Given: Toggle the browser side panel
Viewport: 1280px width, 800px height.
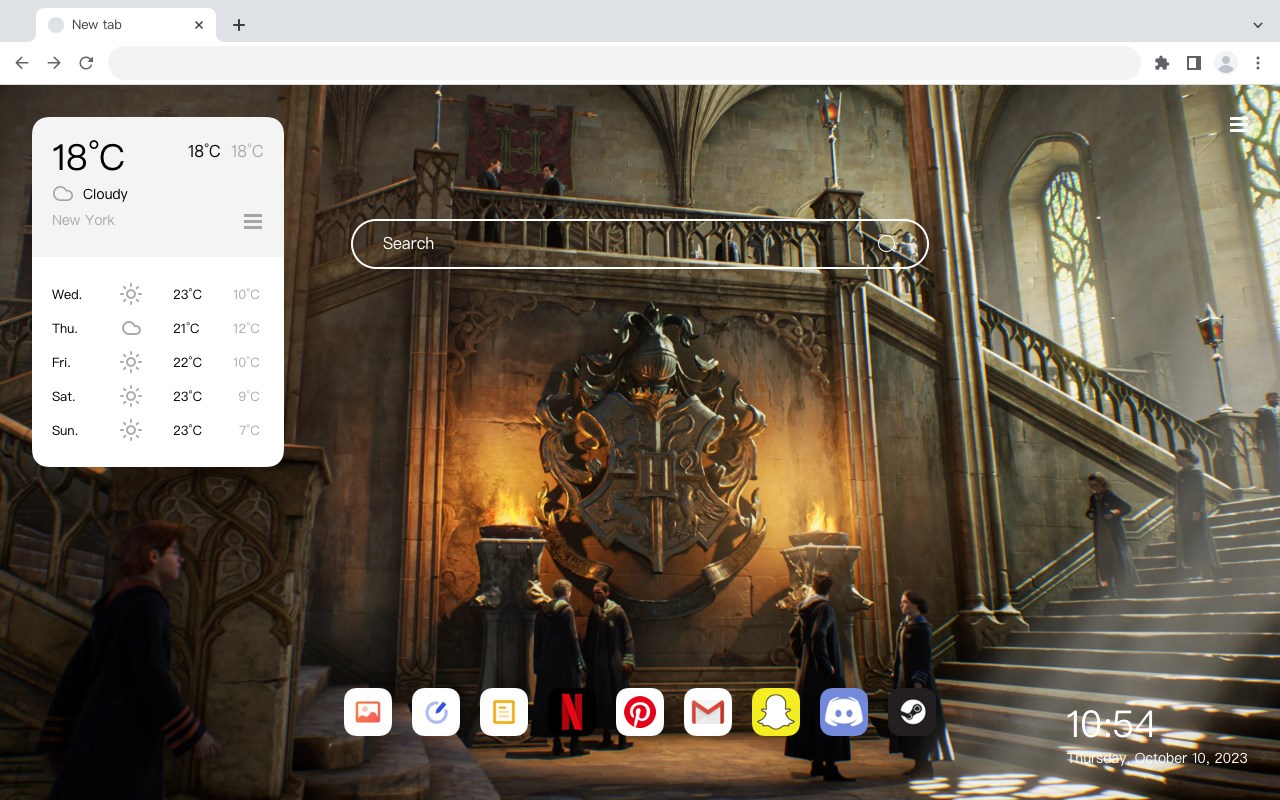Looking at the screenshot, I should pyautogui.click(x=1194, y=63).
